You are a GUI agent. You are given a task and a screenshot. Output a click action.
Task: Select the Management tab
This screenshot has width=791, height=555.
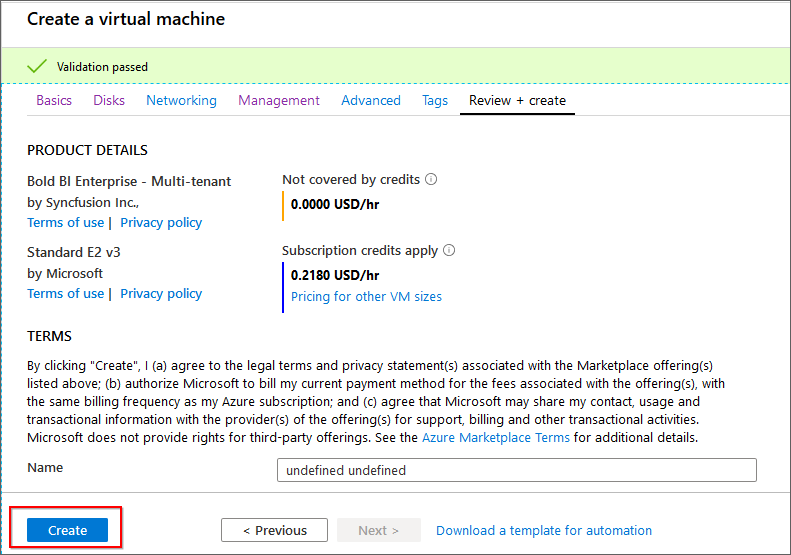click(x=279, y=100)
